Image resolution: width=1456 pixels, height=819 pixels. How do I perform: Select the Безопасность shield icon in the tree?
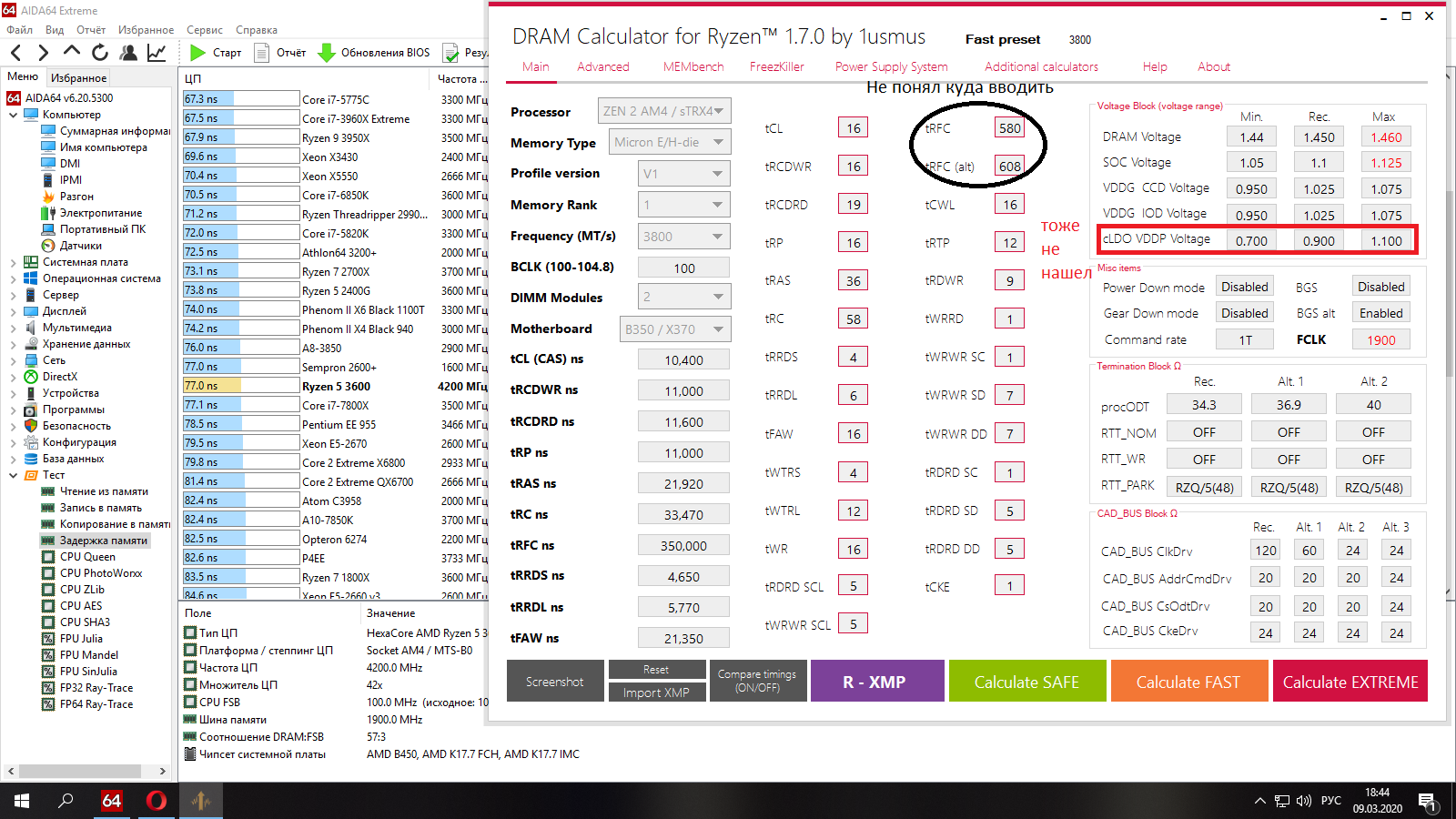point(31,426)
